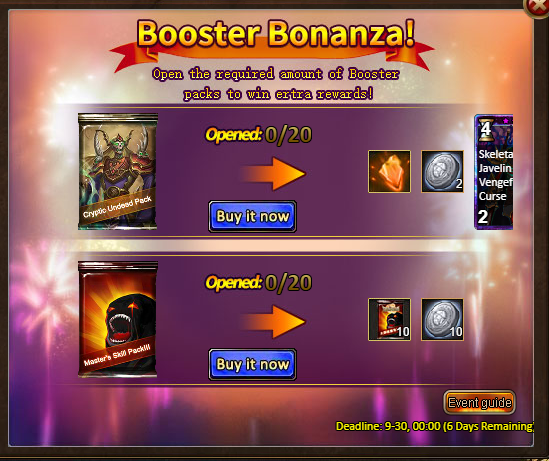The image size is (549, 461).
Task: Buy the Cryptic Undead Pack now
Action: tap(252, 216)
